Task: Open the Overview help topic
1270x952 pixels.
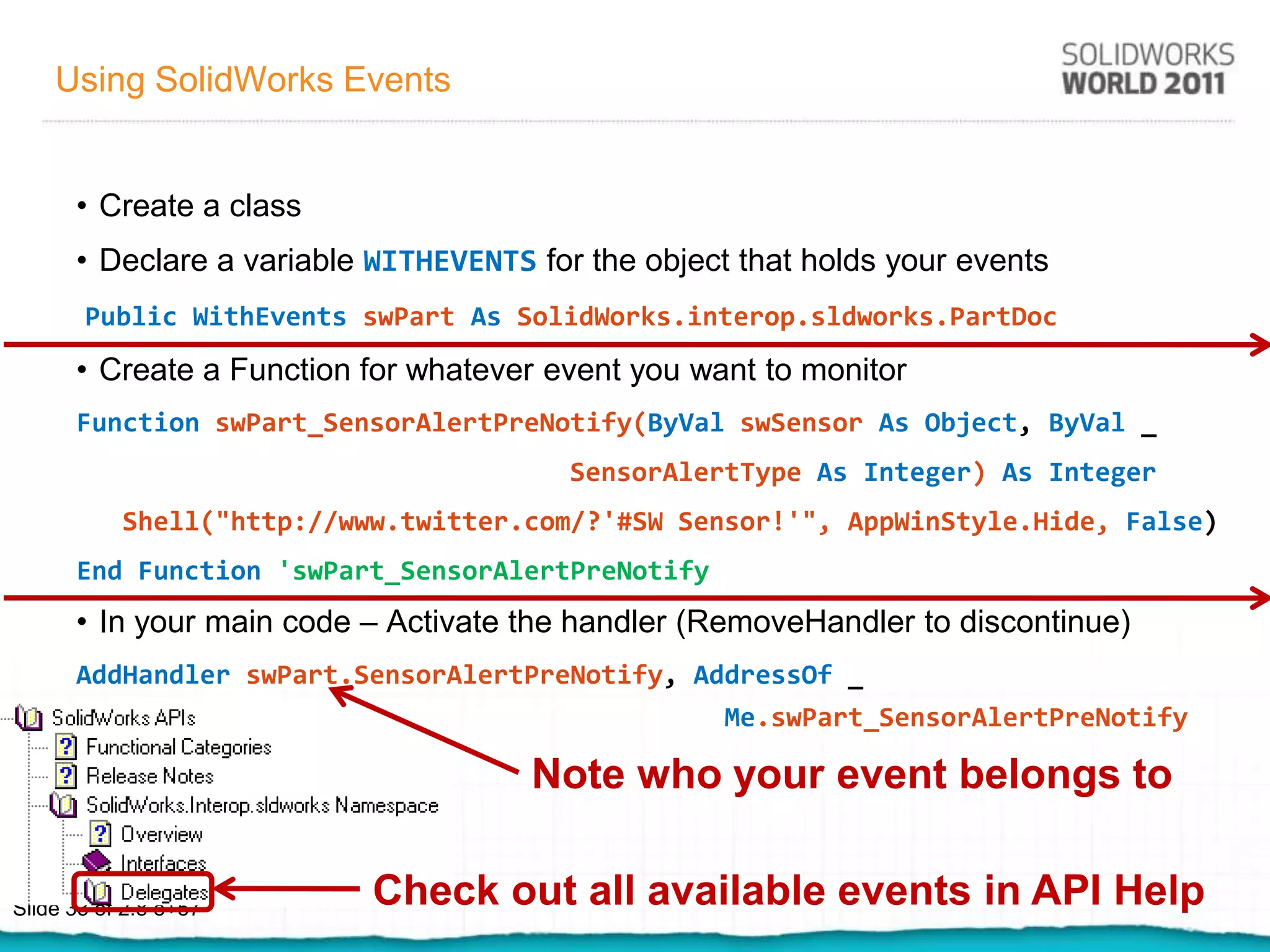Action: (162, 834)
